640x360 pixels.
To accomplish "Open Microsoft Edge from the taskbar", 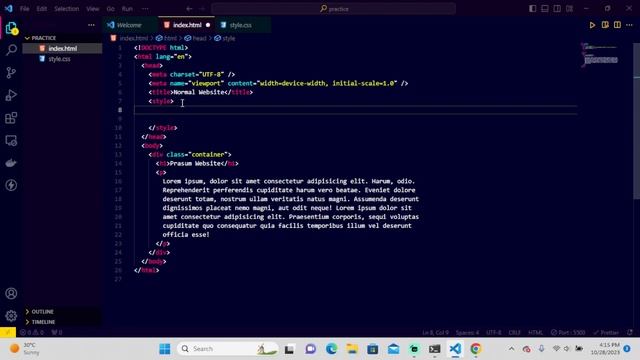I will [331, 349].
